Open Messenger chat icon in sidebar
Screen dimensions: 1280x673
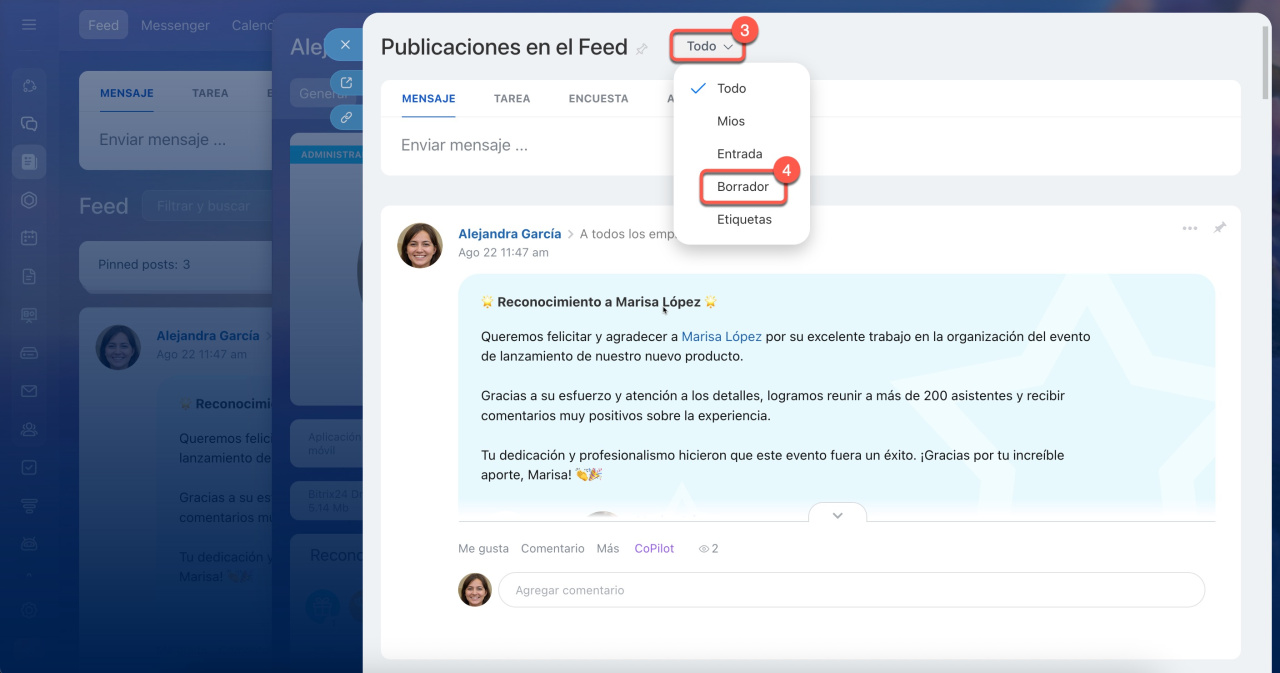pyautogui.click(x=29, y=124)
